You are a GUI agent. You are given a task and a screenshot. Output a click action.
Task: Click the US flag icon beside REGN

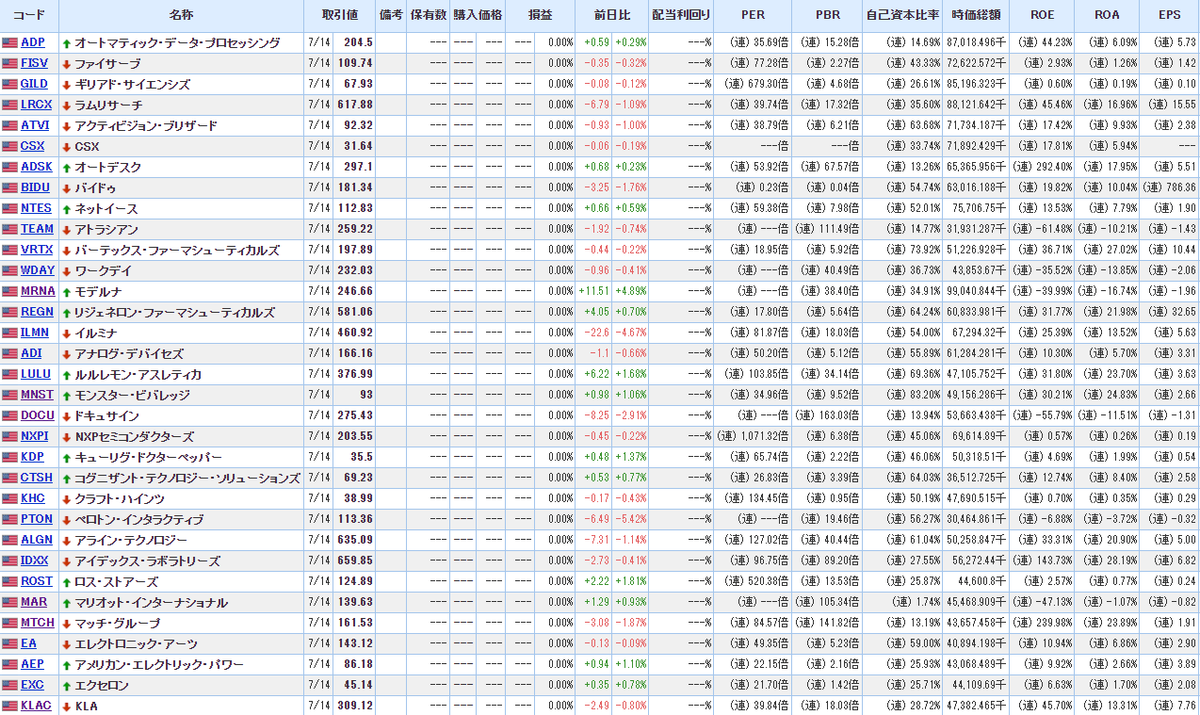[x=10, y=312]
